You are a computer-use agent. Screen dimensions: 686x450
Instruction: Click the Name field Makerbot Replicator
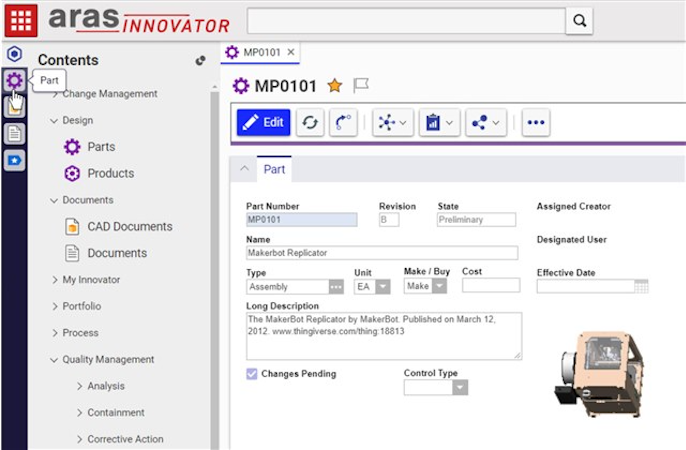(382, 253)
